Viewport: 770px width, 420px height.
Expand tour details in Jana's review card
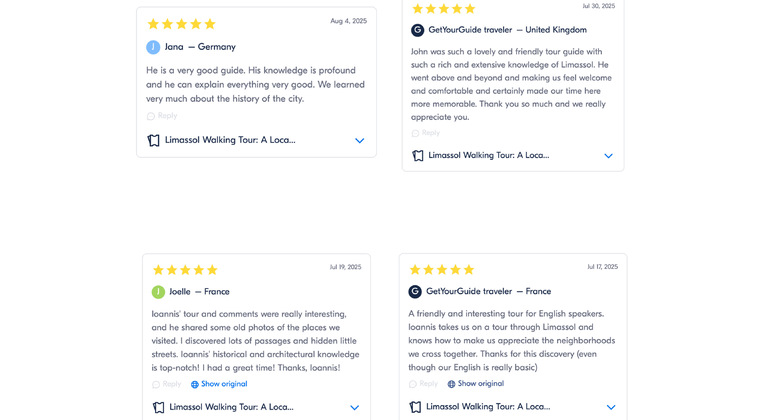(x=360, y=141)
